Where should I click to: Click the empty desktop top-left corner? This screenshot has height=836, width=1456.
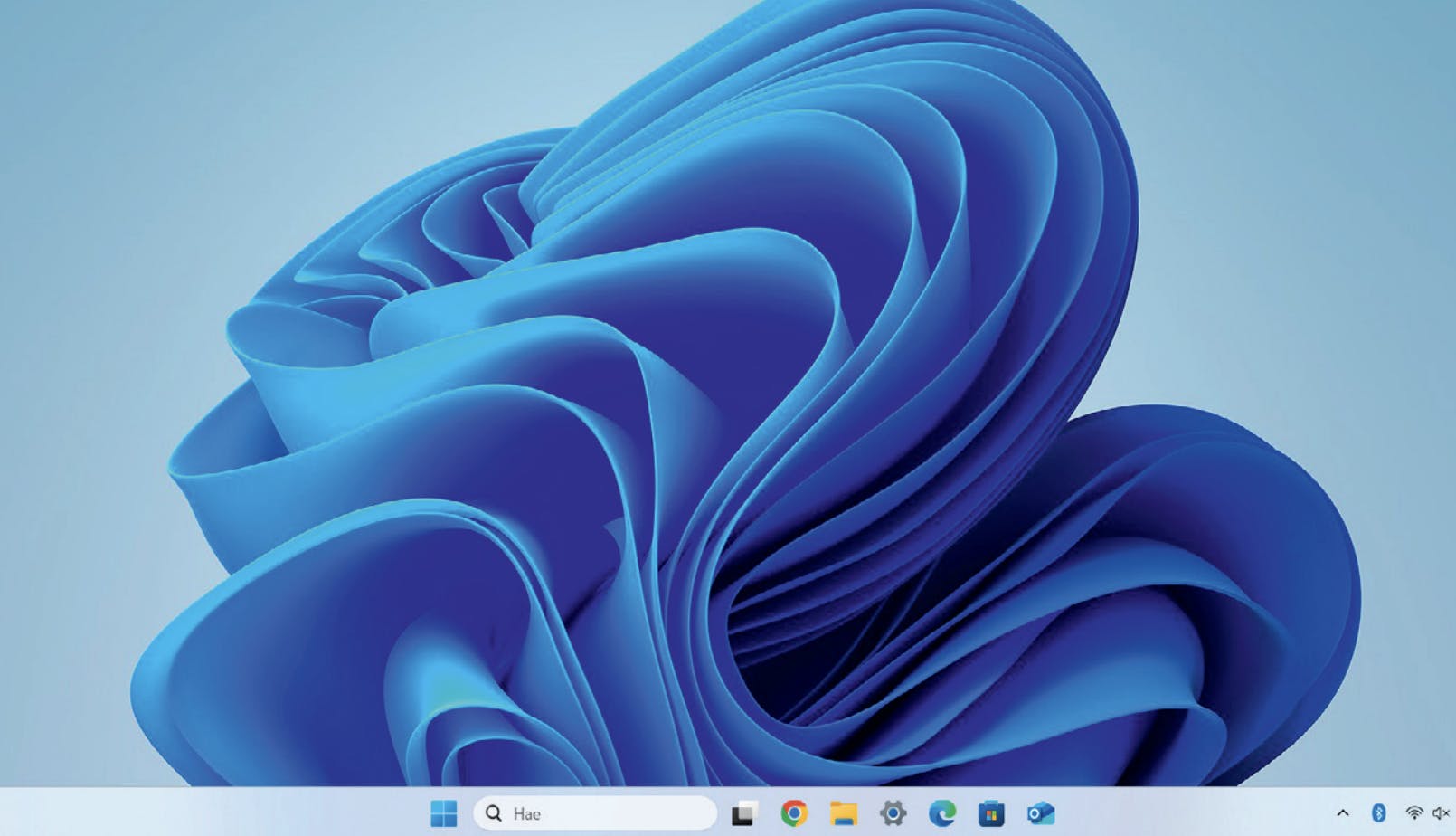point(36,36)
